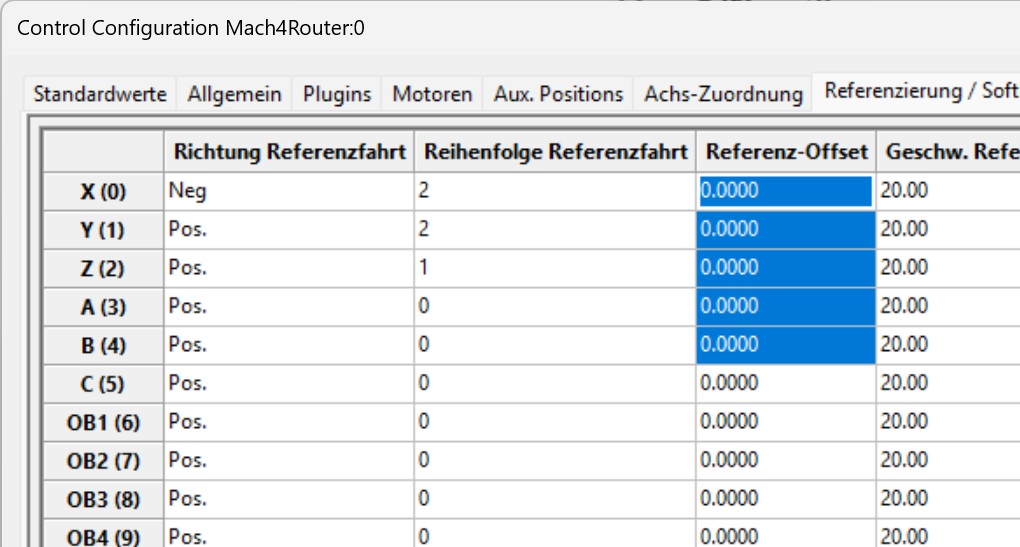Go to the Motoren tab
Screen dimensions: 1020x547
coord(432,94)
